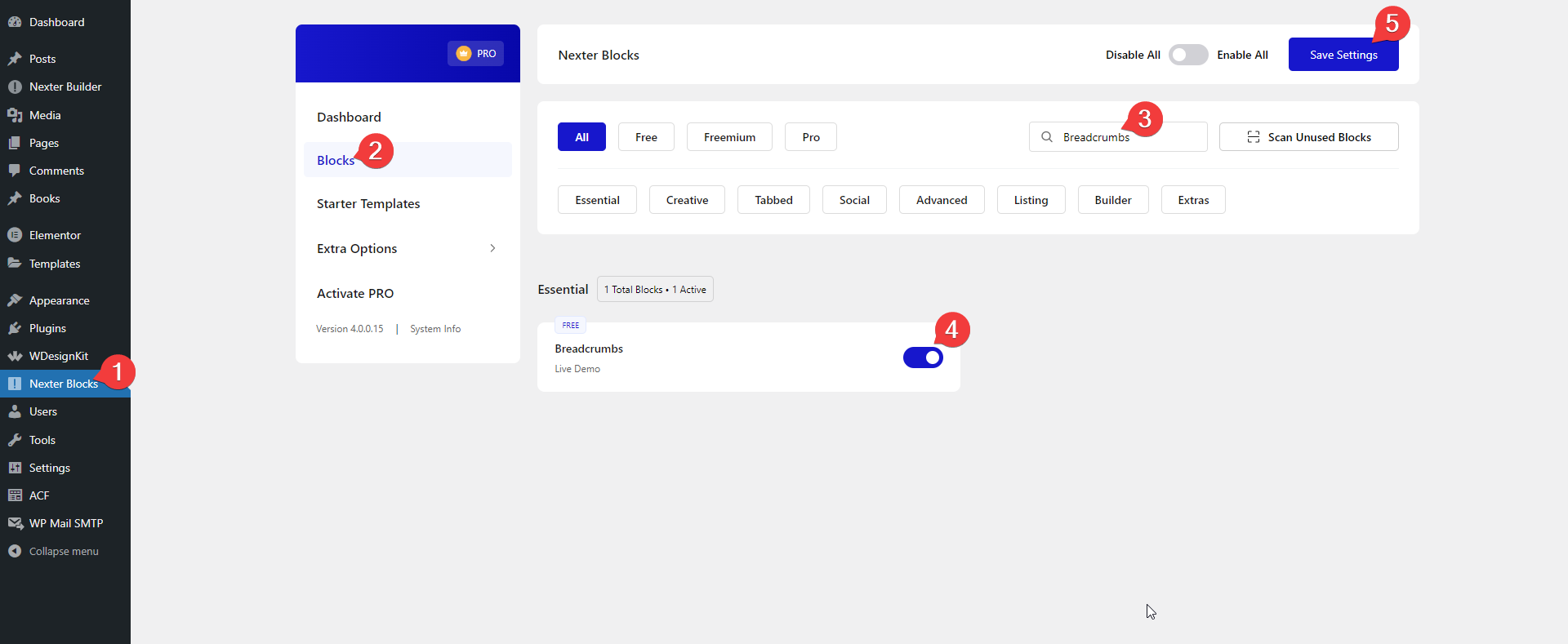Image resolution: width=1568 pixels, height=644 pixels.
Task: Click the Collapse menu arrow icon
Action: [15, 551]
